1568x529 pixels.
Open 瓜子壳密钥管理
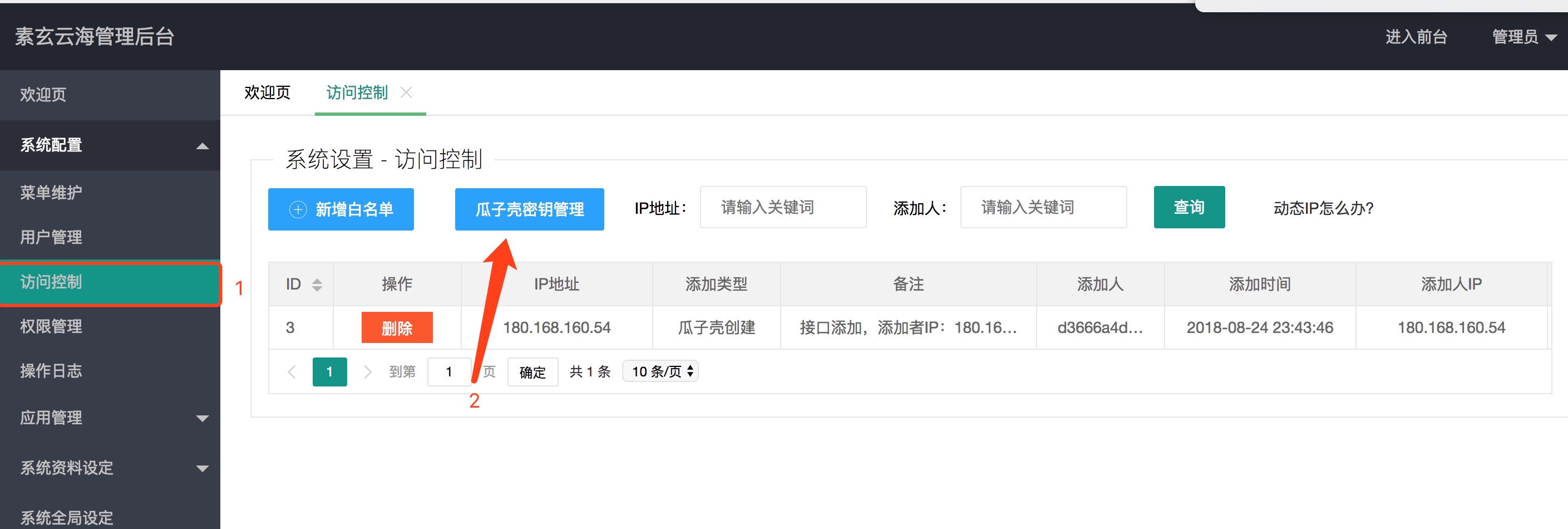pyautogui.click(x=529, y=209)
